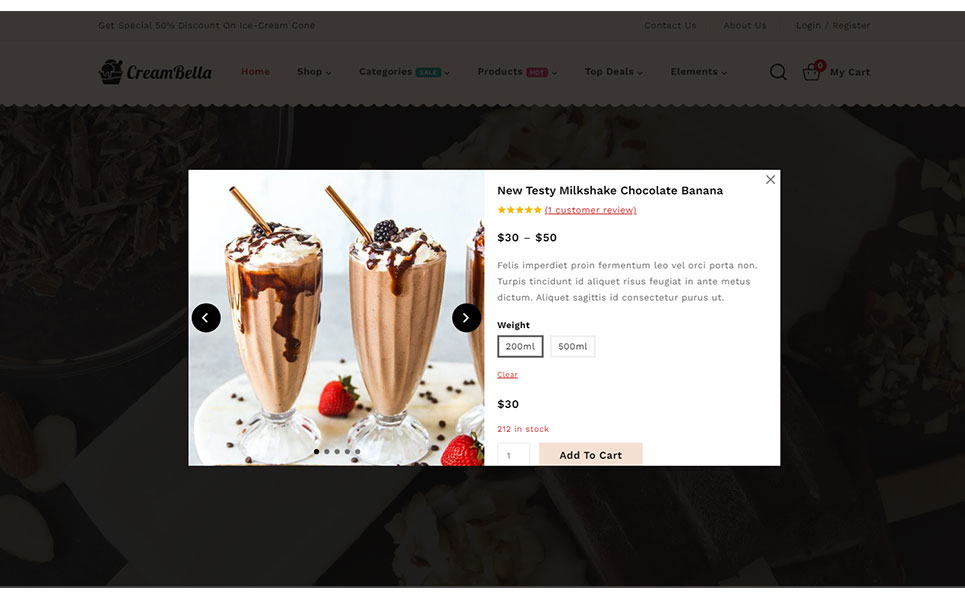
Task: Close the quick view popup
Action: point(770,180)
